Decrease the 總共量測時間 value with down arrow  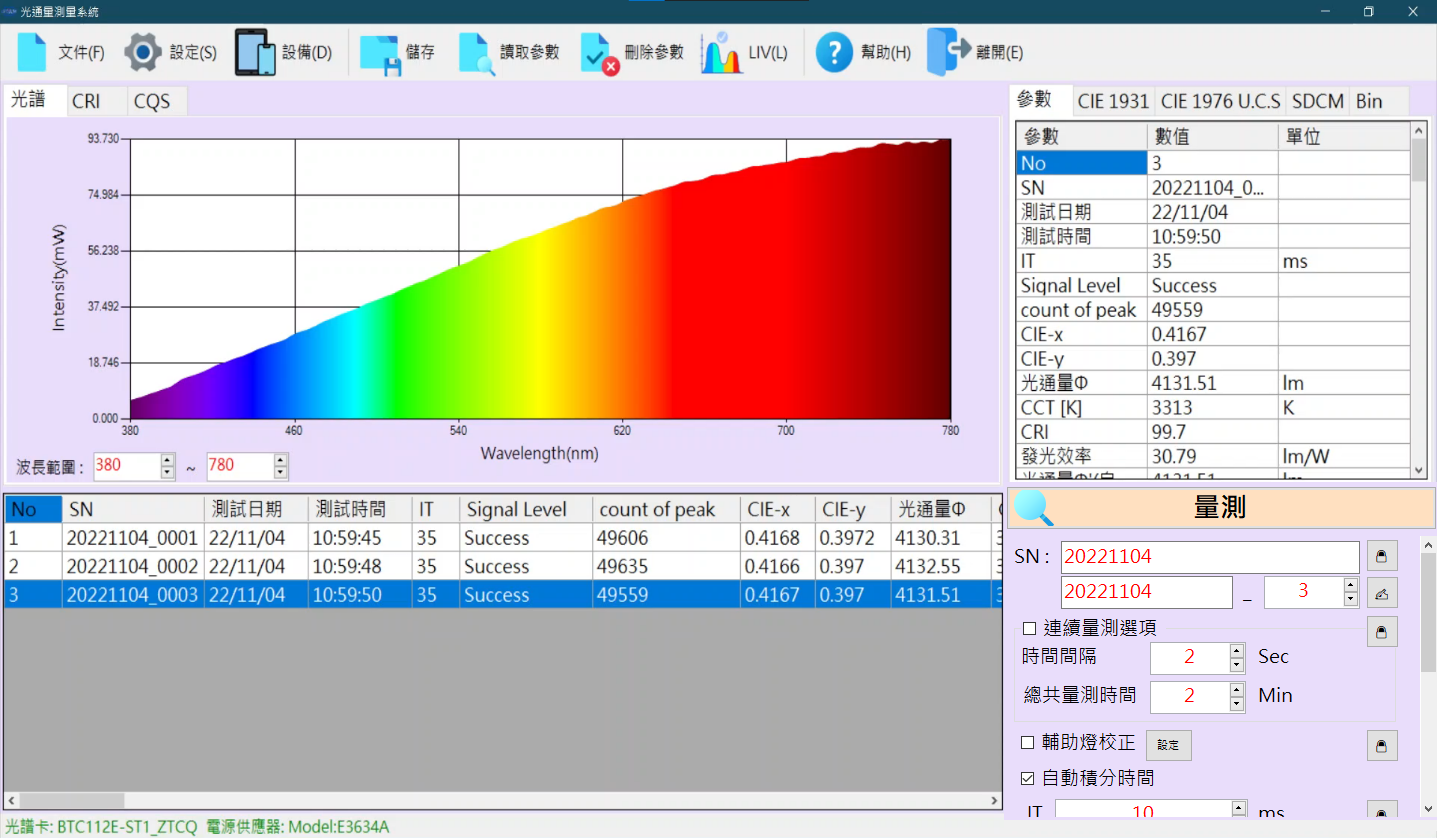[x=1237, y=703]
